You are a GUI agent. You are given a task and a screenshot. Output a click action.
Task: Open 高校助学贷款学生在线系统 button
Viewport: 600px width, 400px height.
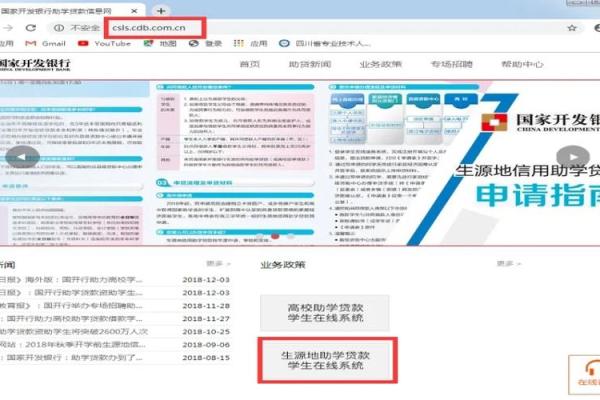click(325, 313)
